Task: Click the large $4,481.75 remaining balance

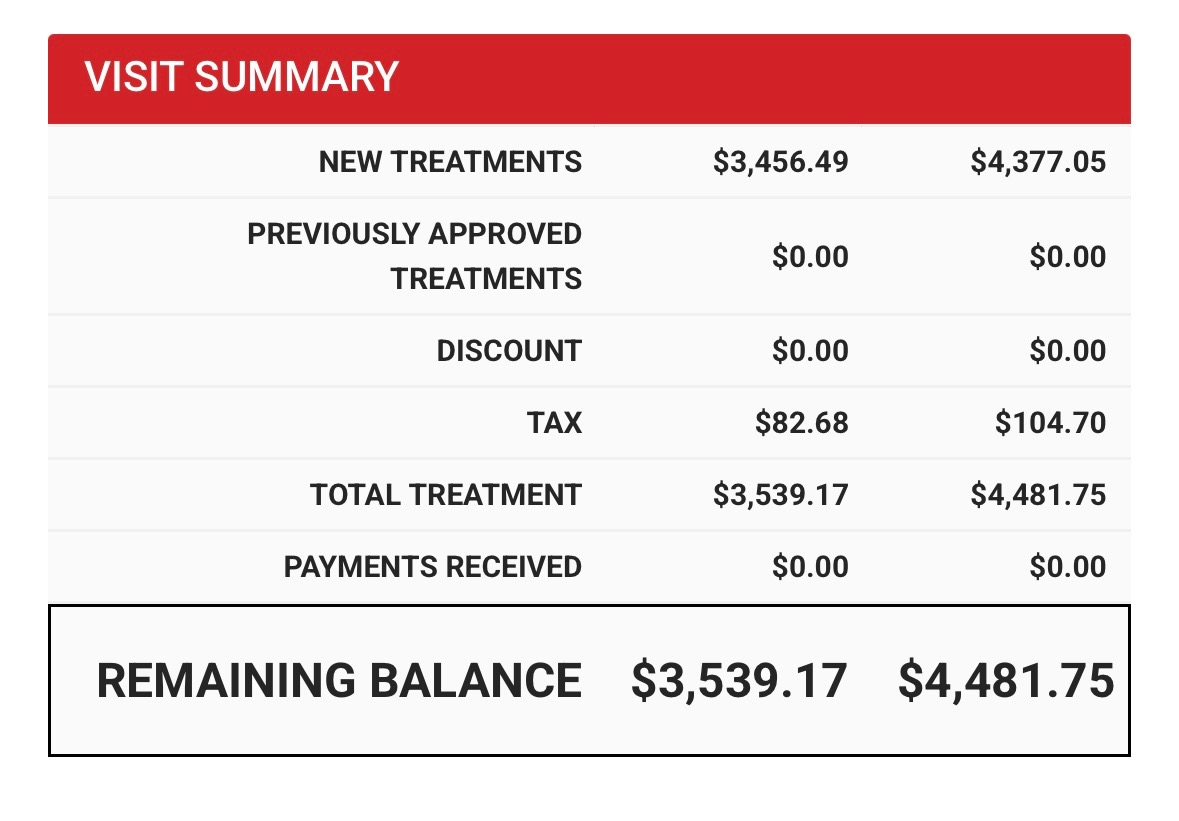Action: (x=1006, y=681)
